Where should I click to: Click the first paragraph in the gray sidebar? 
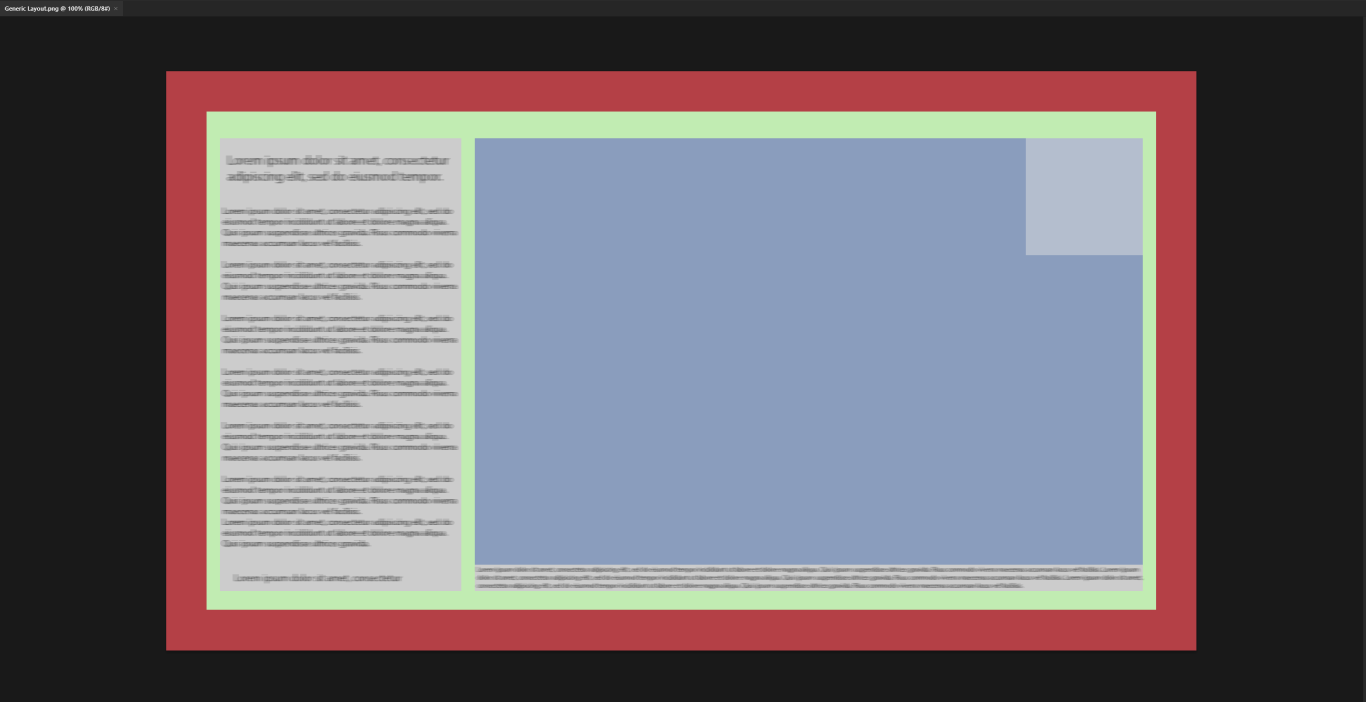point(338,227)
